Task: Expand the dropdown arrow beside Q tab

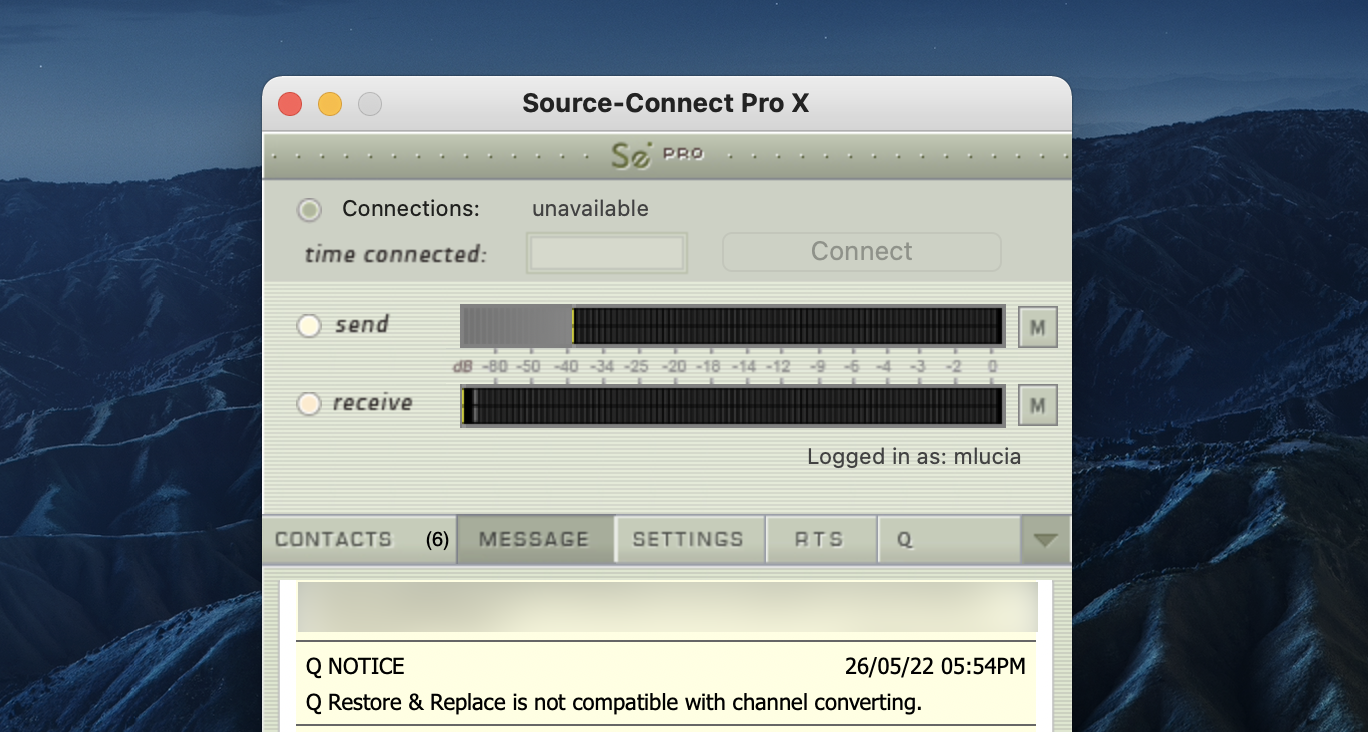Action: coord(1045,540)
